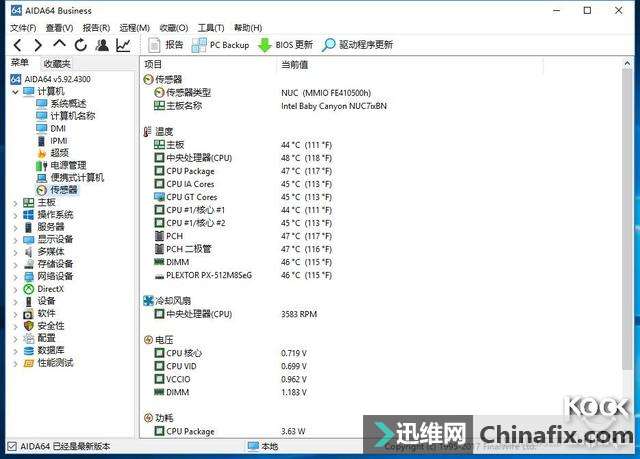
Task: Go back with the left arrow icon
Action: (18, 45)
